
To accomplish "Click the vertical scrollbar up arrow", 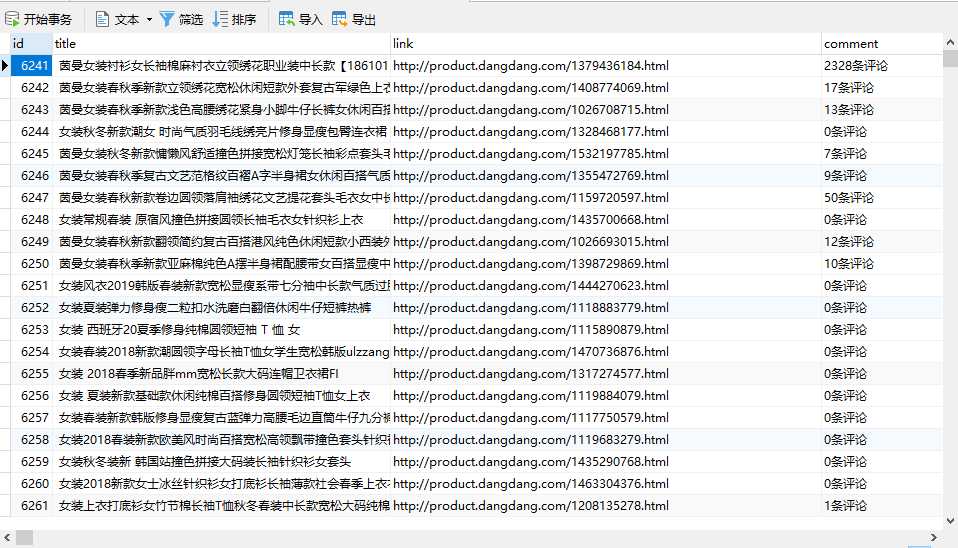I will tap(950, 42).
